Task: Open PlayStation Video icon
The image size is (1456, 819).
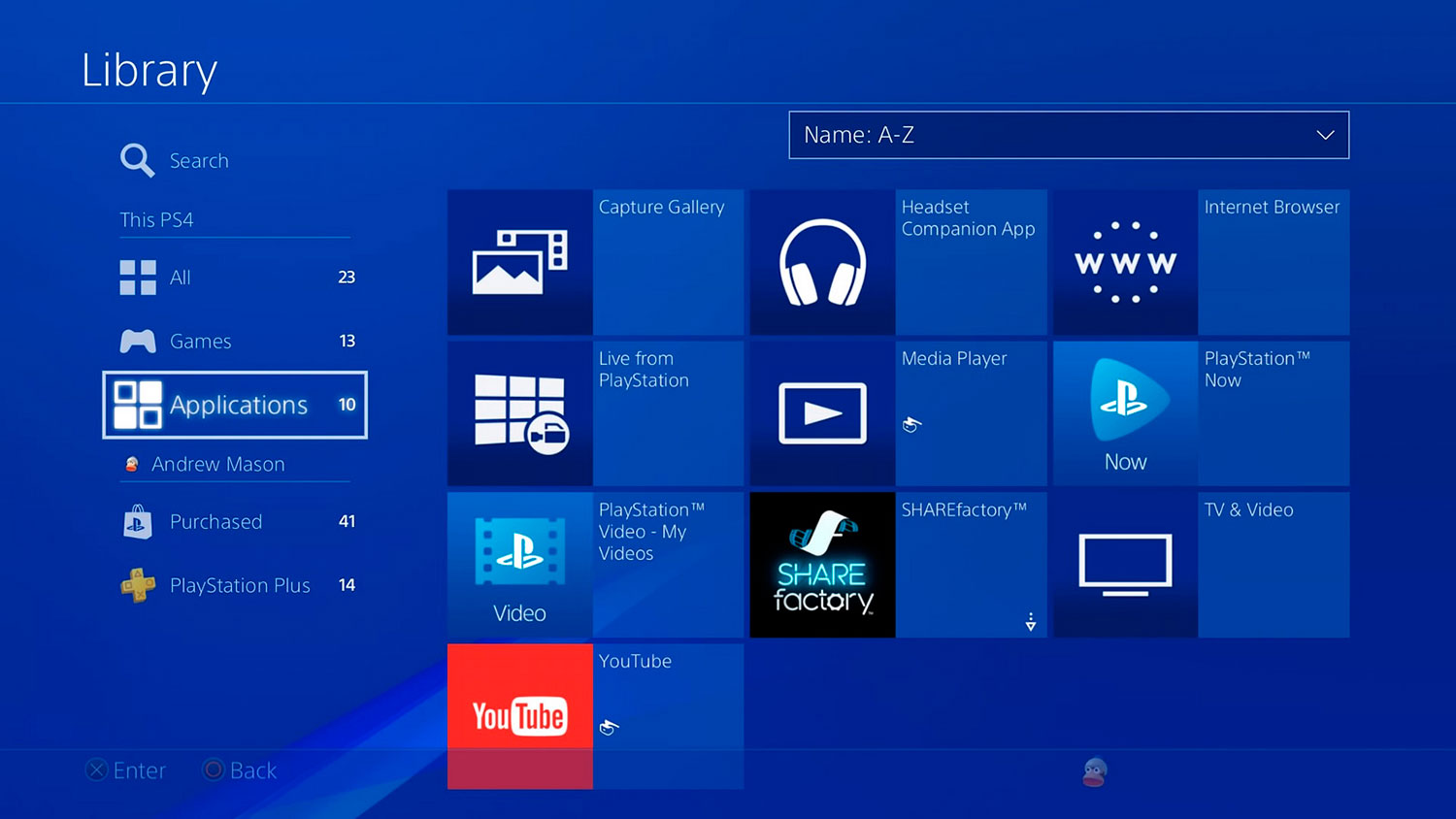Action: 519,565
